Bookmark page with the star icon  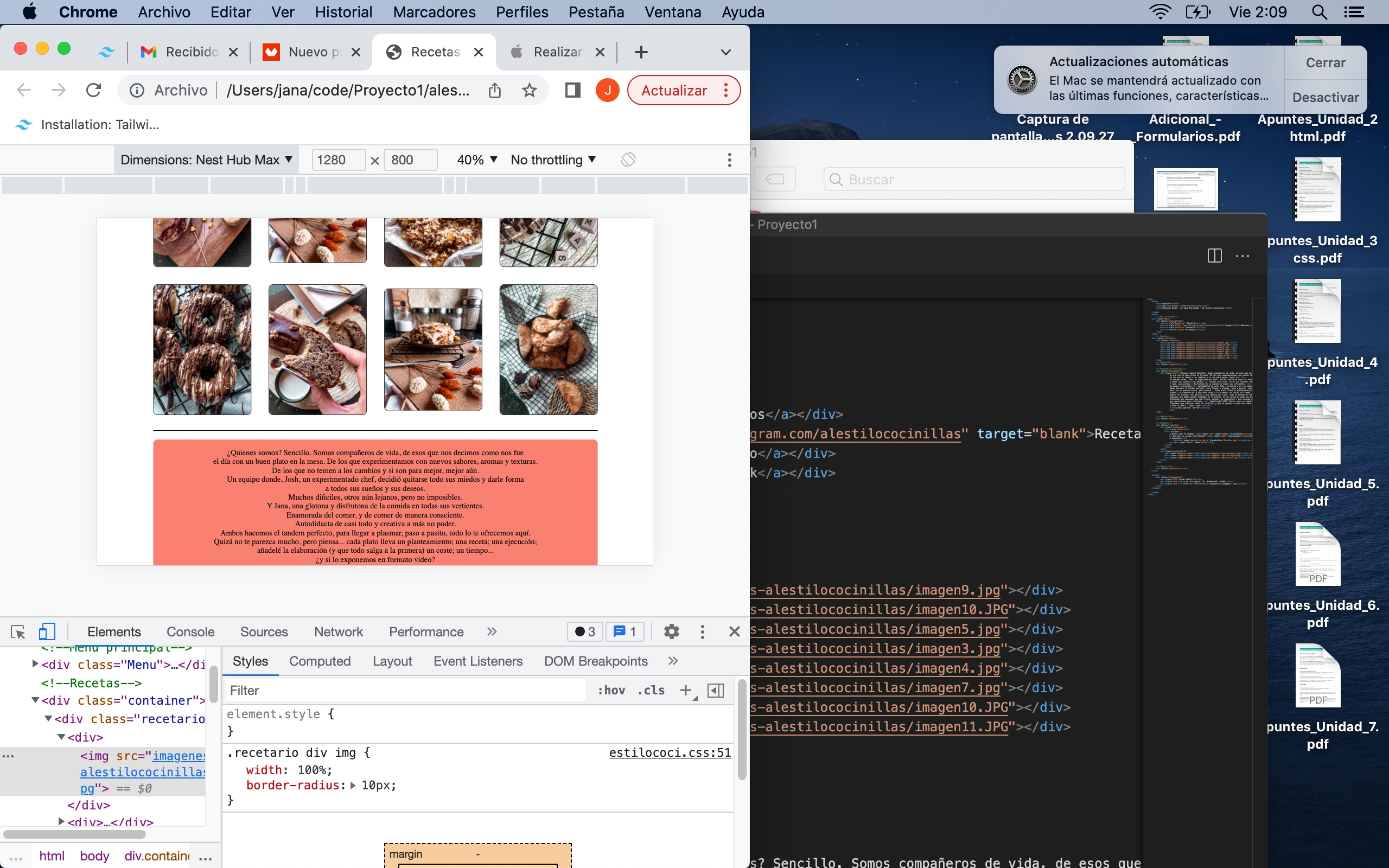[529, 90]
